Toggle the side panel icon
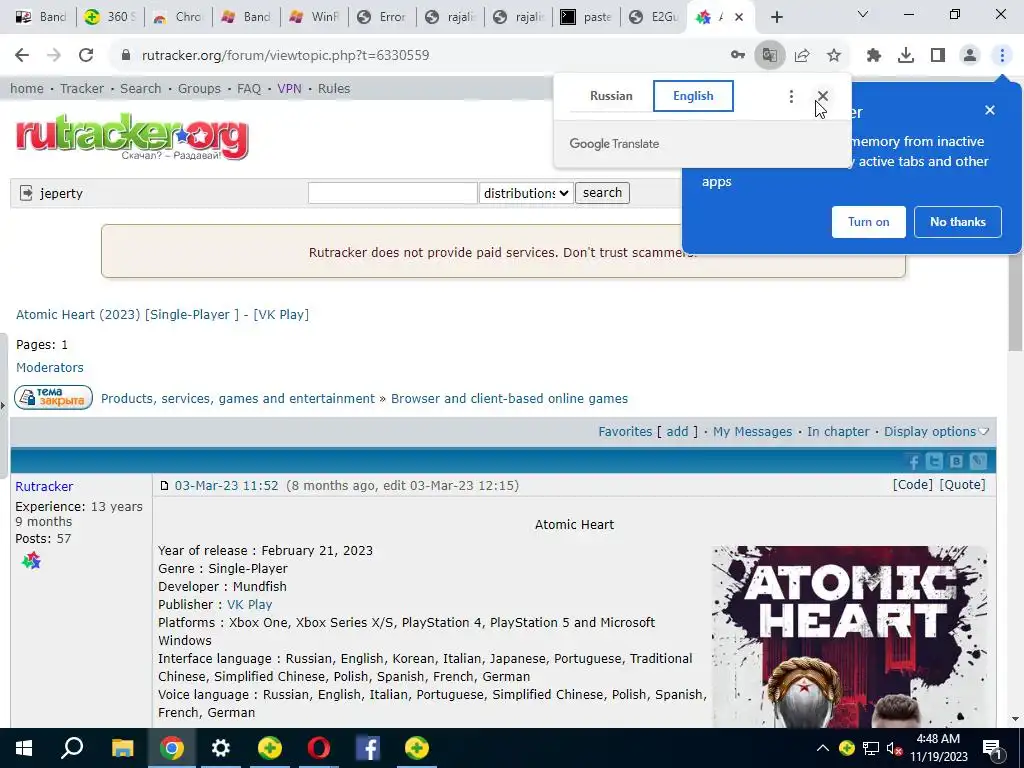 (938, 56)
